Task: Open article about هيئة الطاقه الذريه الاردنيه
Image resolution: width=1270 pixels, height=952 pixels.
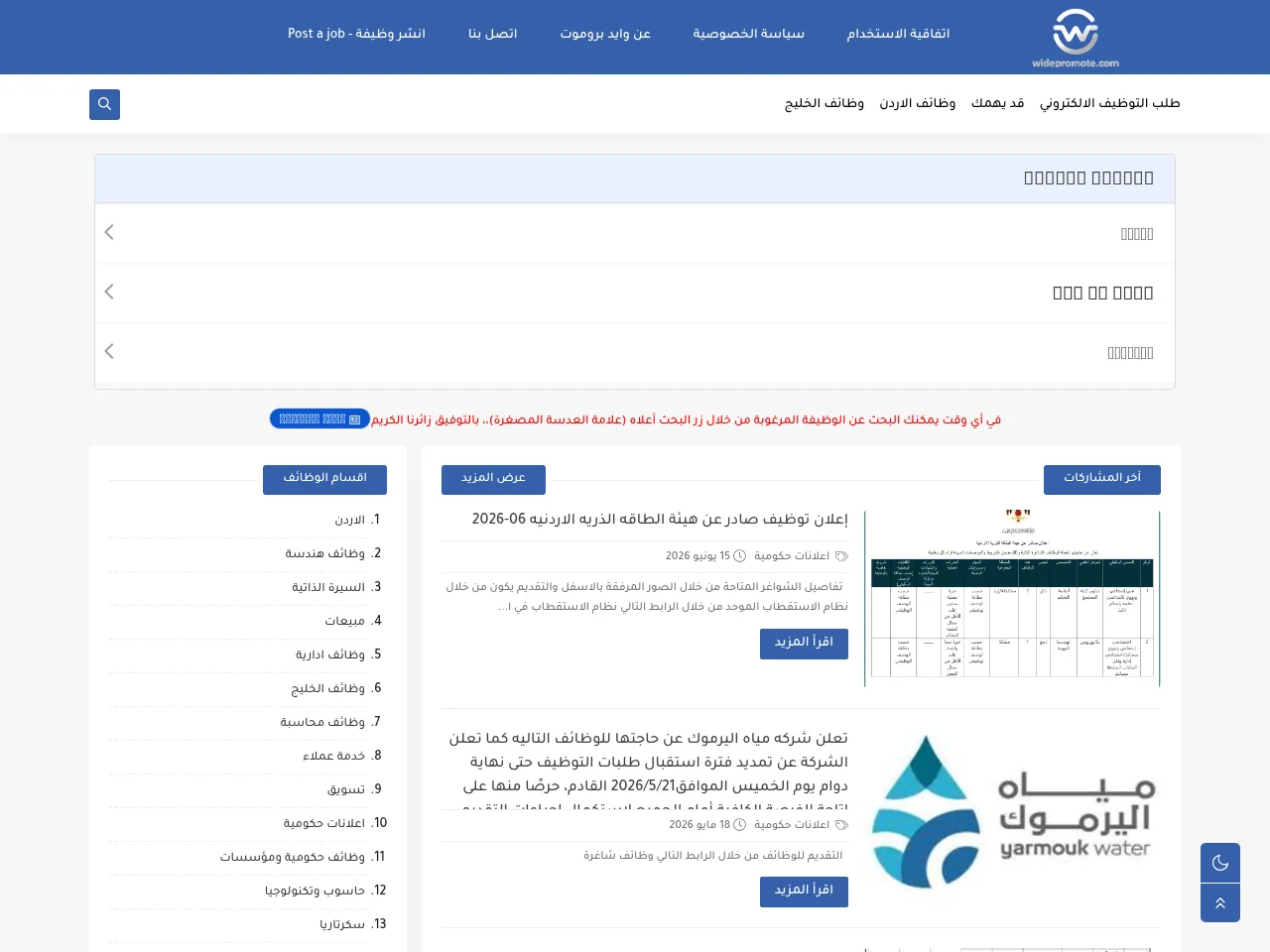Action: pyautogui.click(x=660, y=520)
